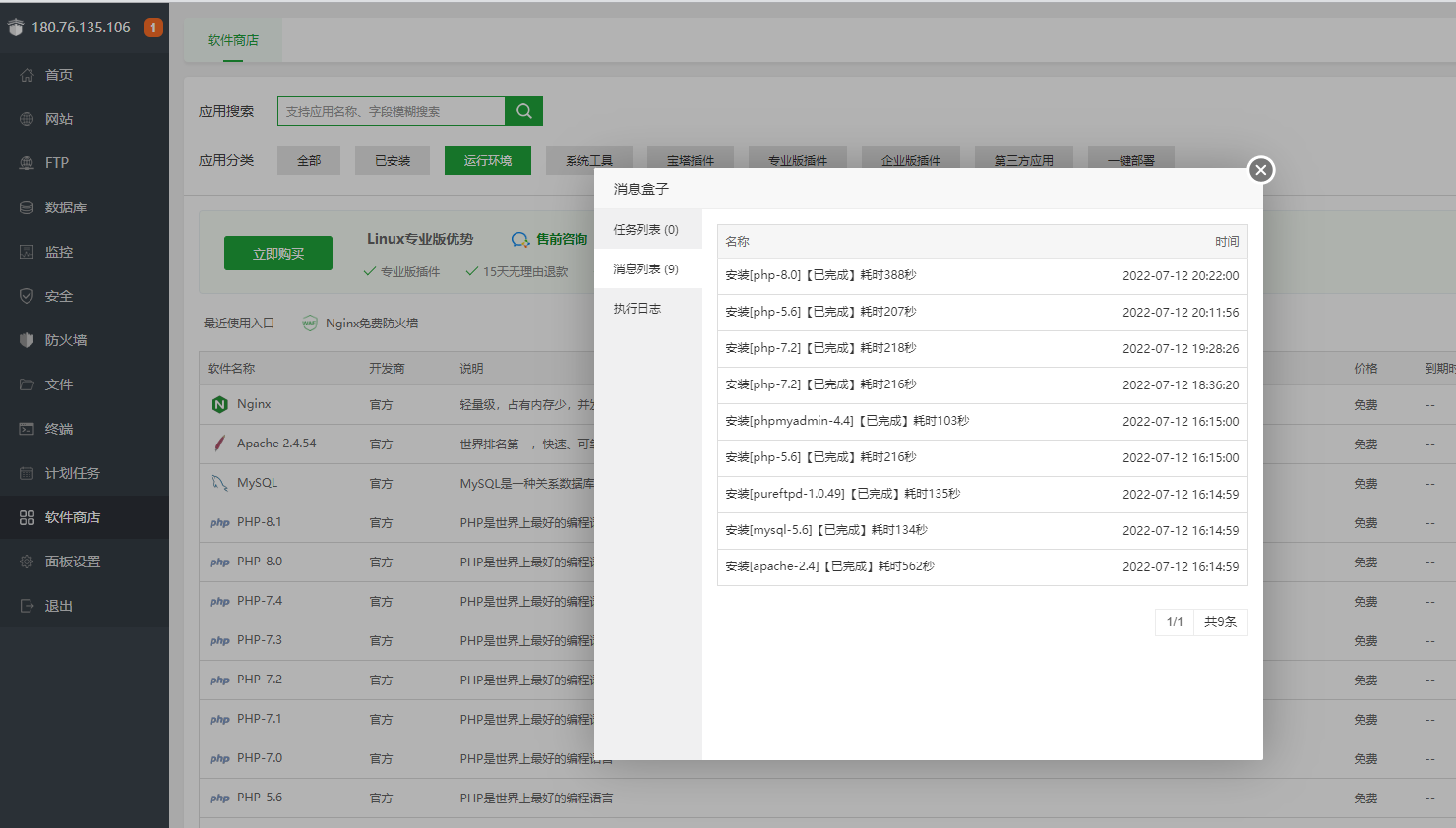Switch to the 软件商店 top tab
The image size is (1456, 828).
click(x=233, y=40)
